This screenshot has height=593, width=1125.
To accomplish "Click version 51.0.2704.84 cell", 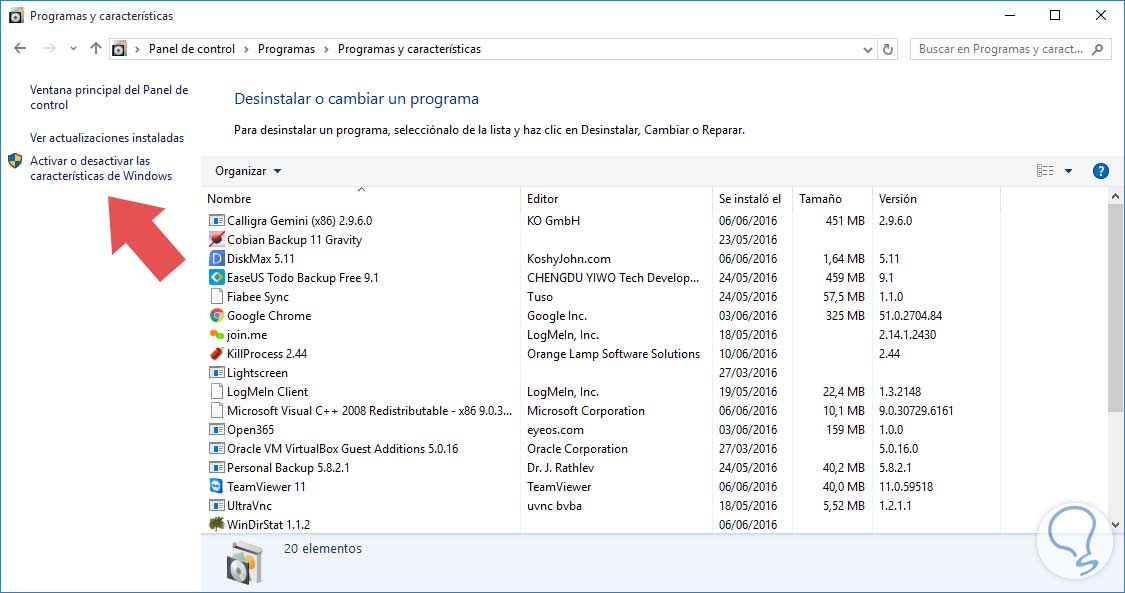I will [910, 316].
